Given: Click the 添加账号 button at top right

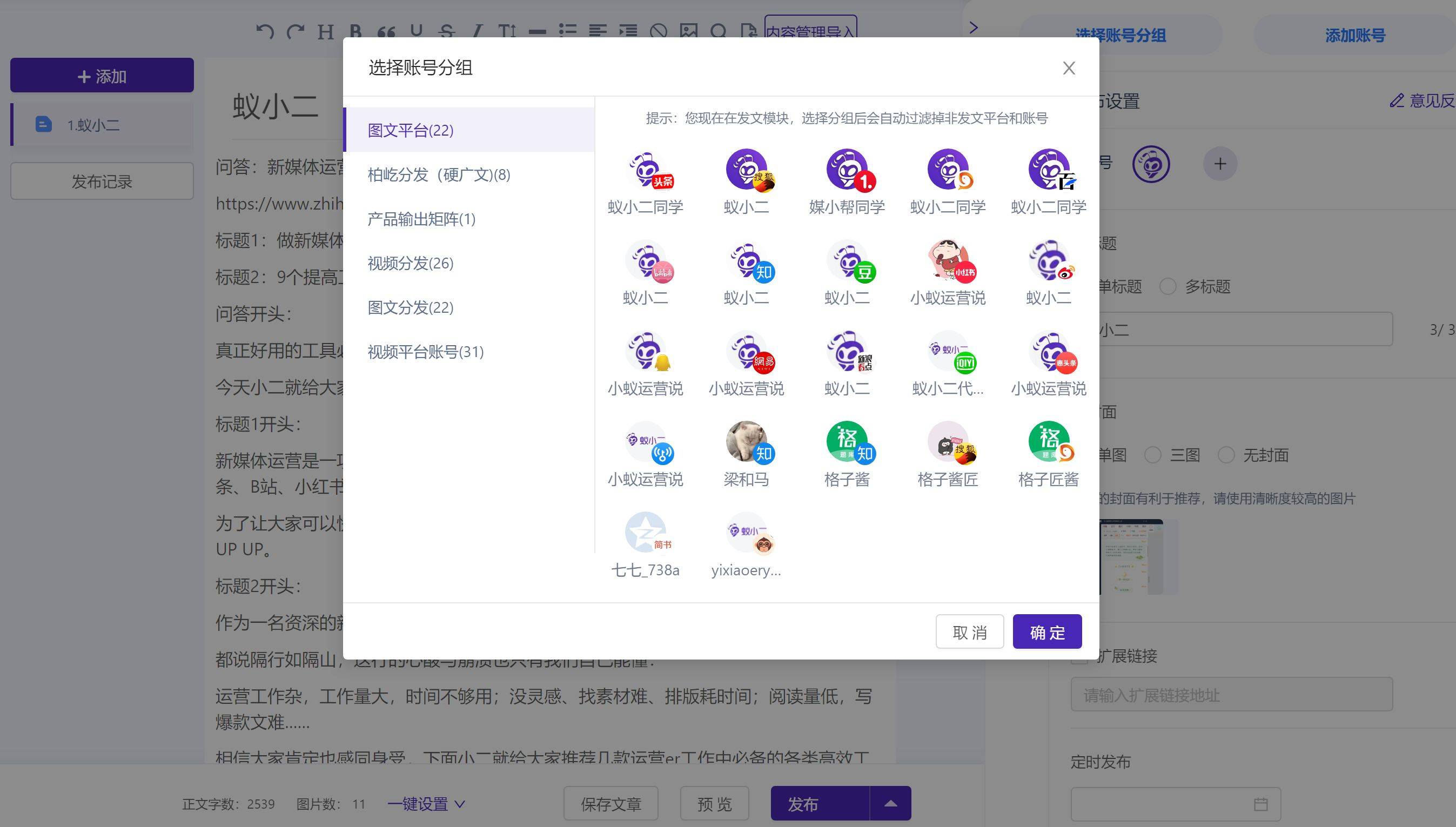Looking at the screenshot, I should 1355,35.
